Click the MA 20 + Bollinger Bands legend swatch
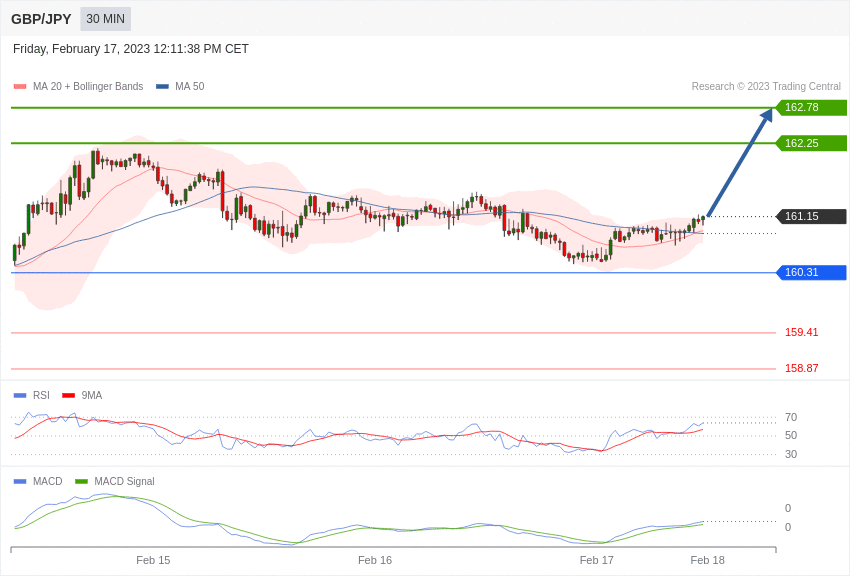 click(20, 87)
